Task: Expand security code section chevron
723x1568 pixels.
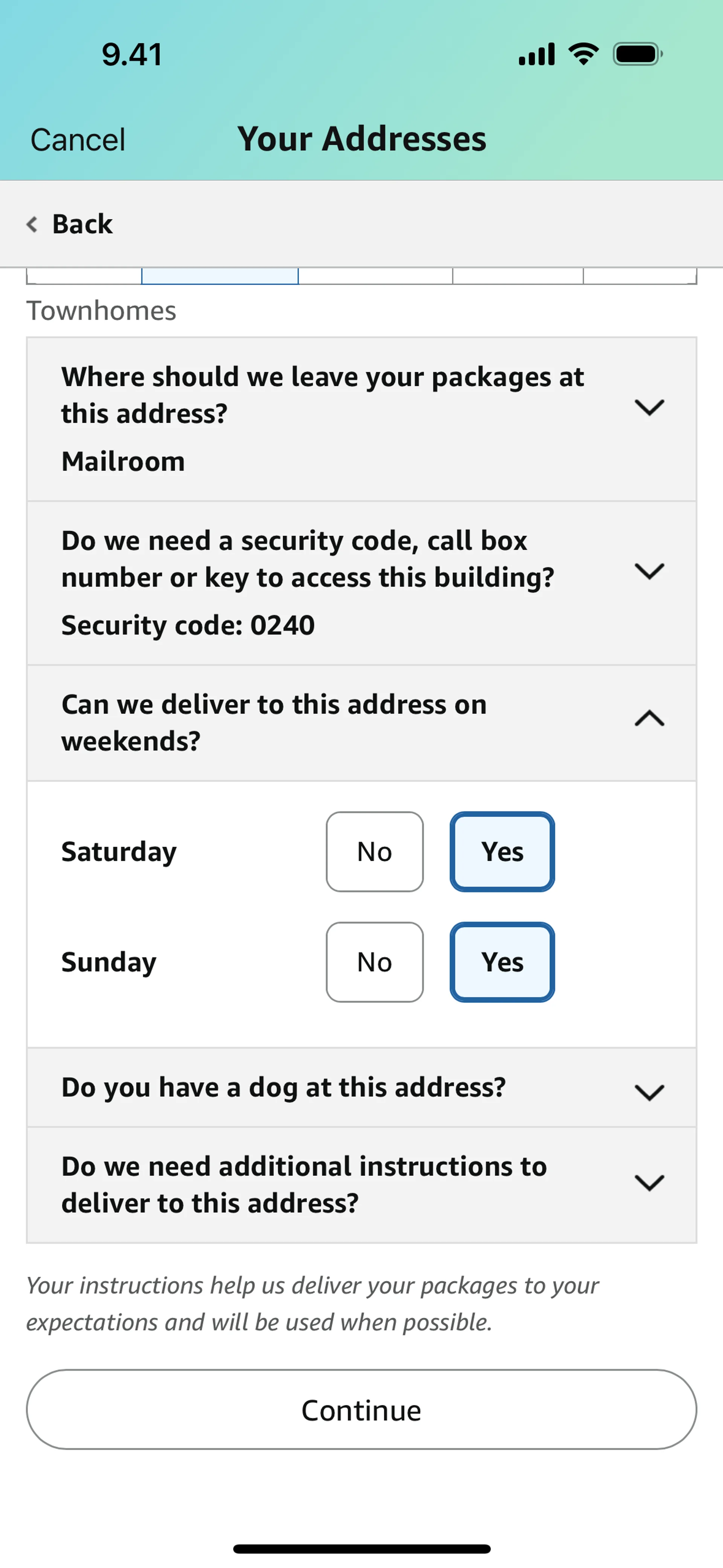Action: coord(649,571)
